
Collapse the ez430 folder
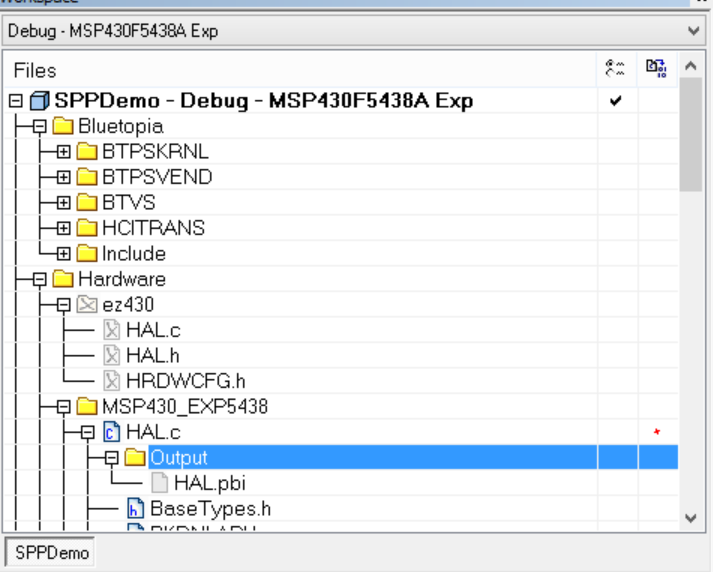coord(64,305)
